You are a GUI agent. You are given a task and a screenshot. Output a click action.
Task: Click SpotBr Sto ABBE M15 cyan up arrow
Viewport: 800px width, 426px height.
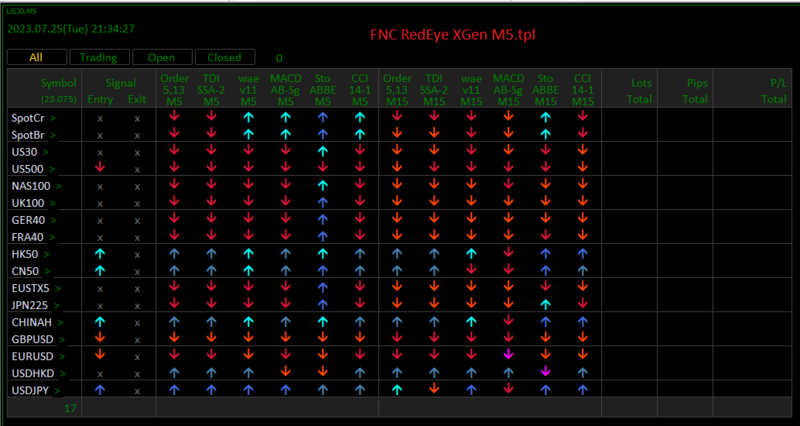545,134
